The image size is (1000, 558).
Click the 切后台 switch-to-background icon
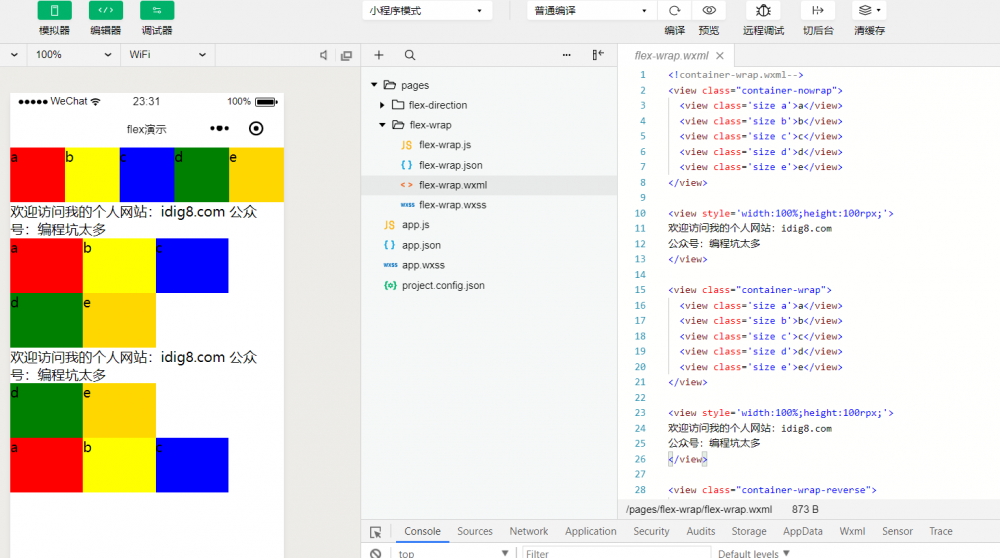pyautogui.click(x=817, y=11)
